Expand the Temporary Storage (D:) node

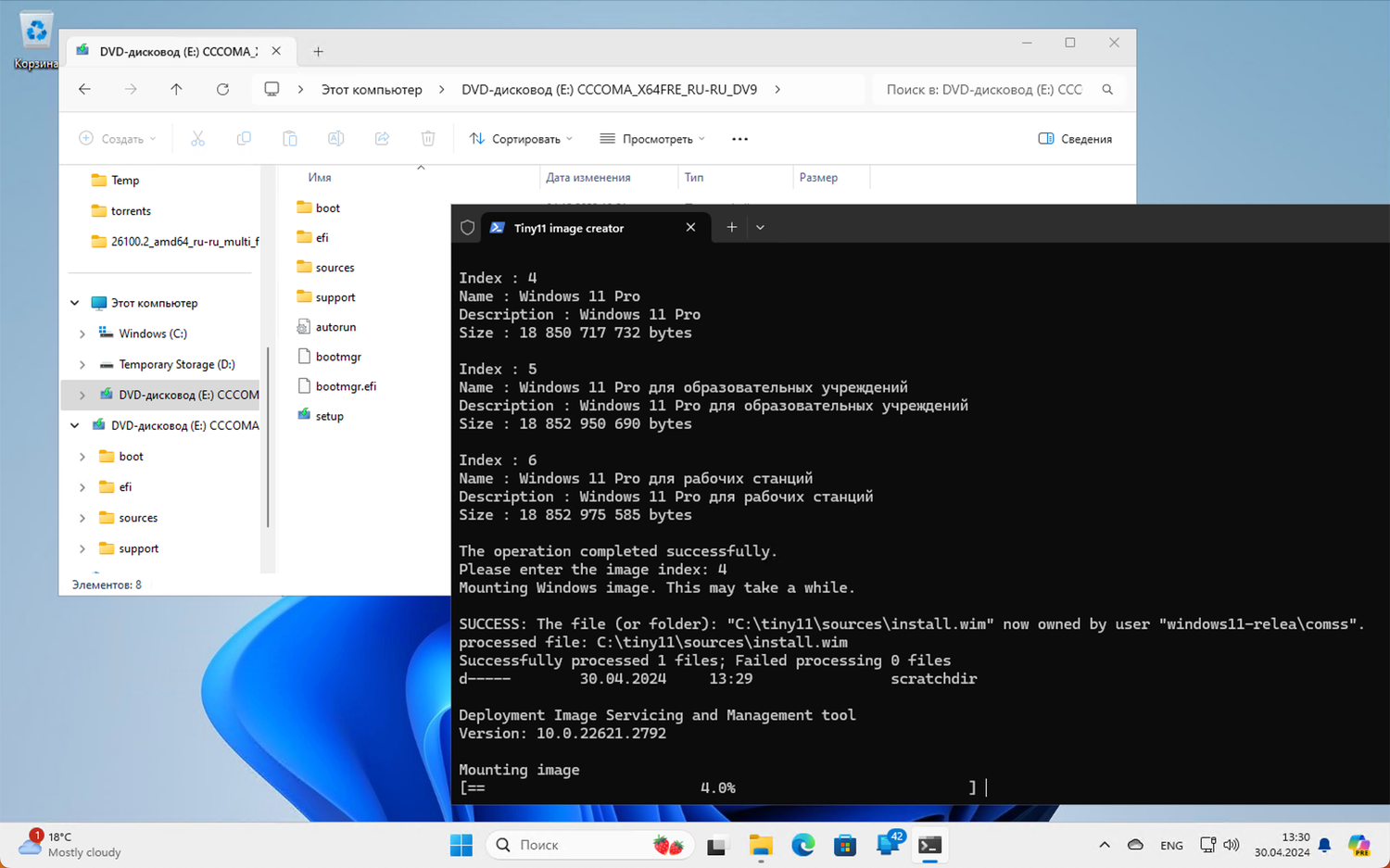click(82, 364)
